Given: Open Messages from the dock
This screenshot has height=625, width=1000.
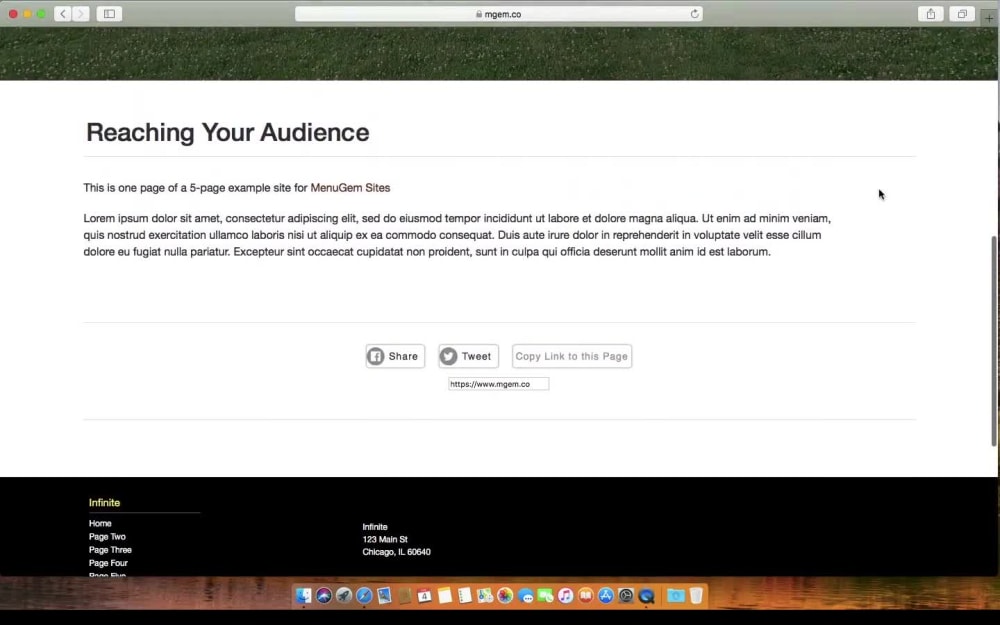Looking at the screenshot, I should point(525,596).
